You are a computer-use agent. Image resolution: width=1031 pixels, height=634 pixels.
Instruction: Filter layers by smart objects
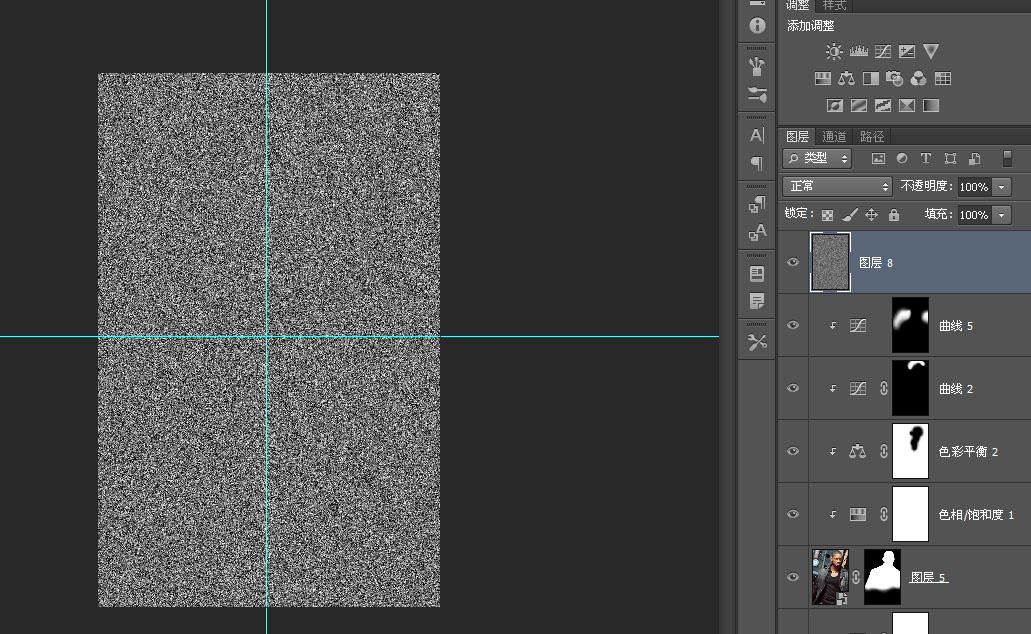[x=974, y=158]
